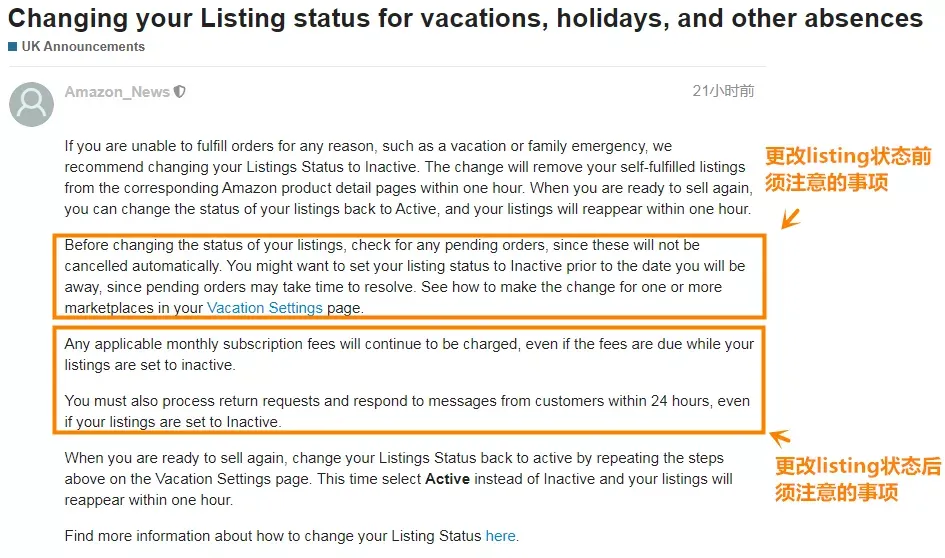Viewport: 945px width, 558px height.
Task: Open the UK Announcements category
Action: point(83,46)
